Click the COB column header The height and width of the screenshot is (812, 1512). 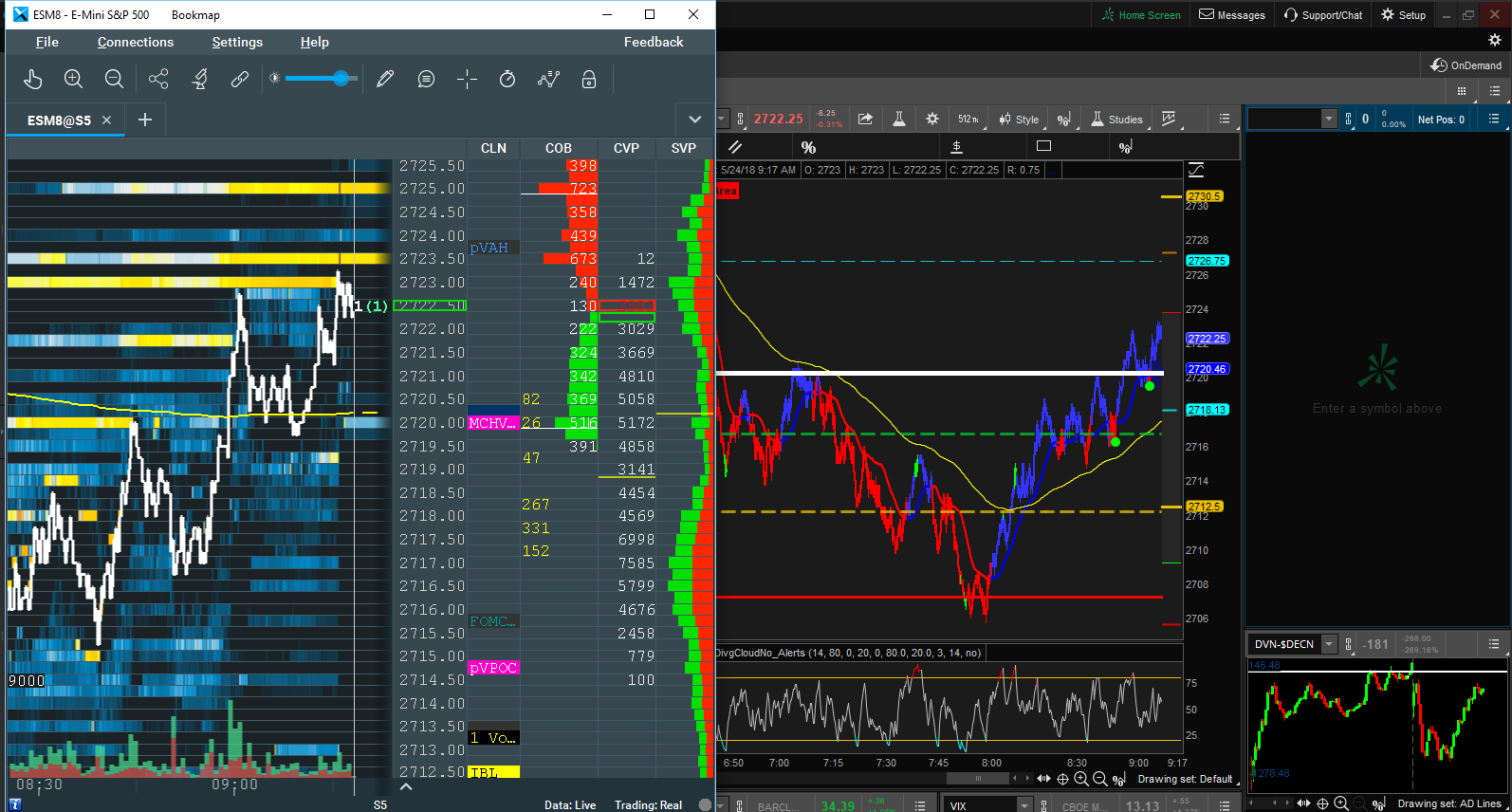pyautogui.click(x=559, y=148)
